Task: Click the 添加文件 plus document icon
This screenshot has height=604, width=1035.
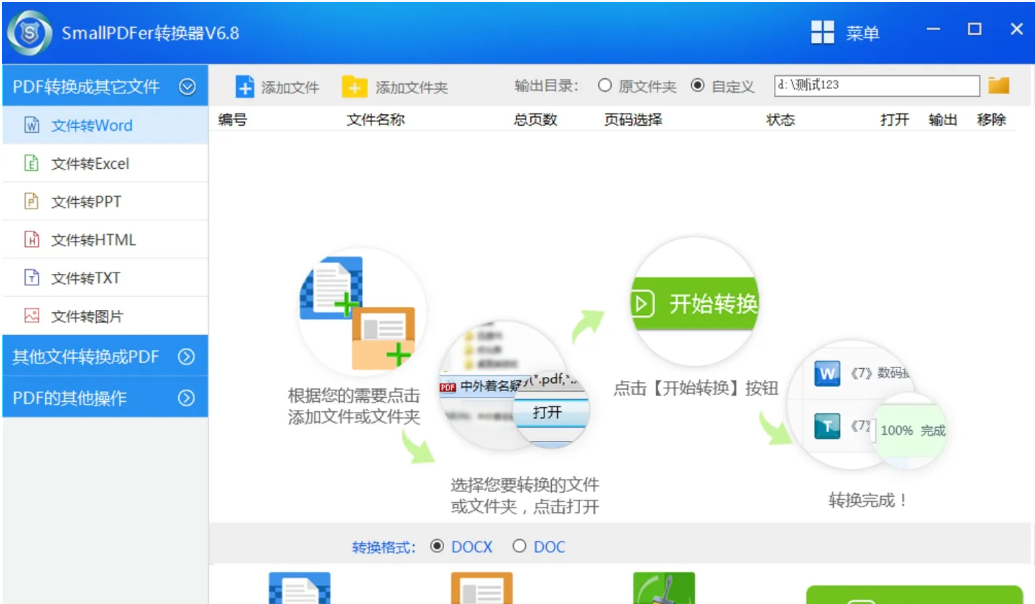Action: (x=244, y=86)
